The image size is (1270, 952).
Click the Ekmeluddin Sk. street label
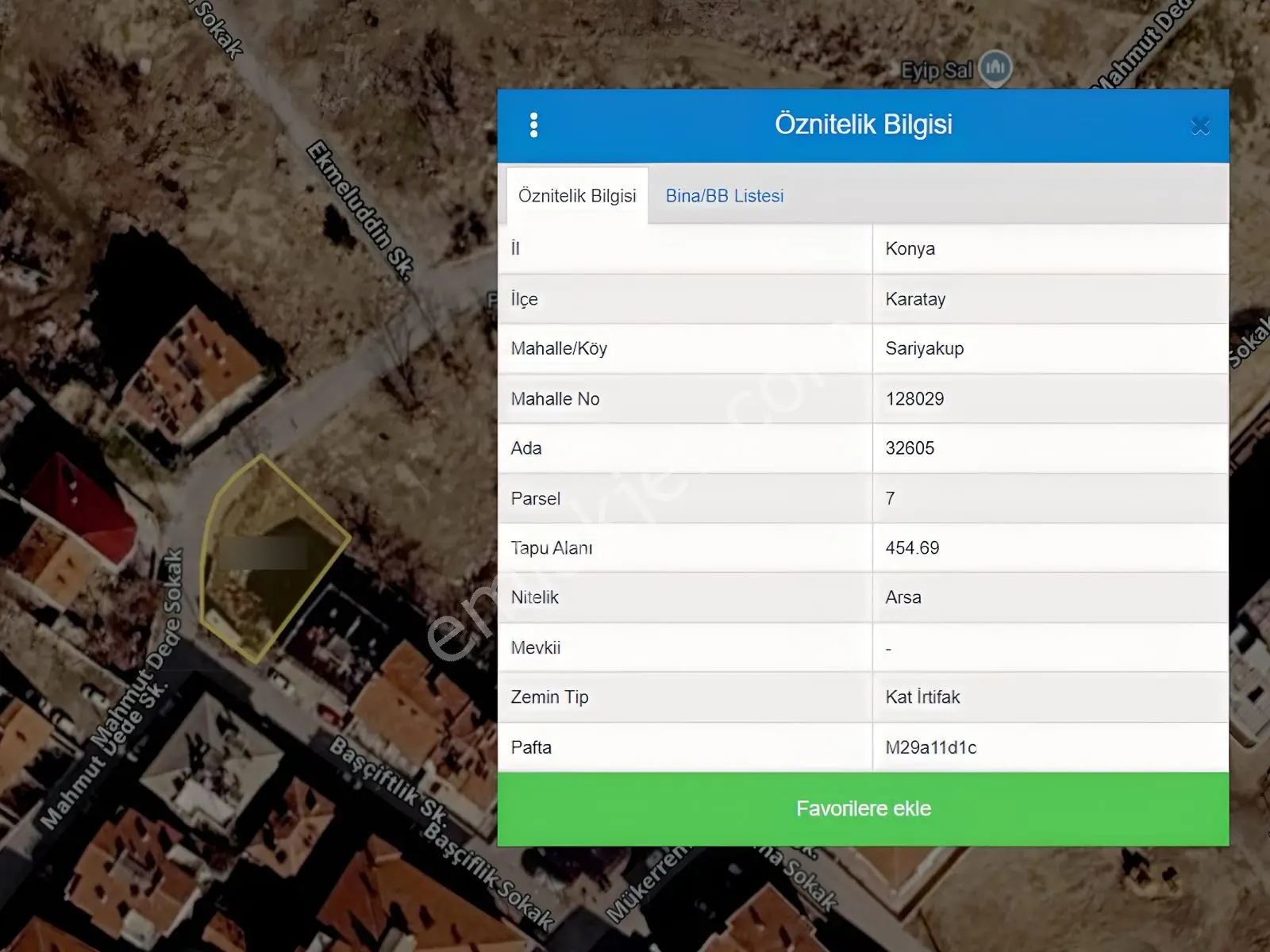pos(361,210)
